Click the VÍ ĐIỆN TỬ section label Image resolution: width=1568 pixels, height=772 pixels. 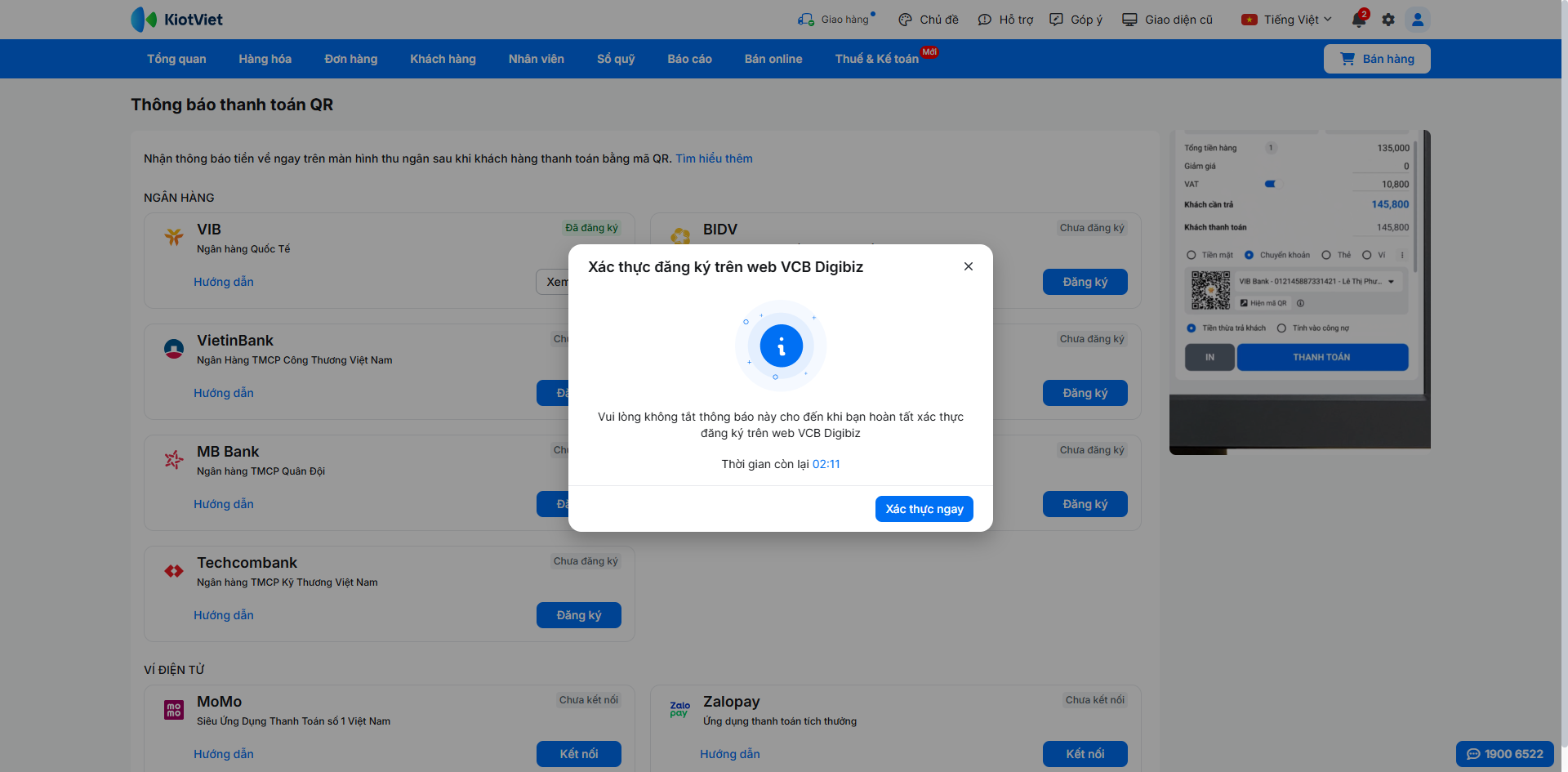point(174,670)
